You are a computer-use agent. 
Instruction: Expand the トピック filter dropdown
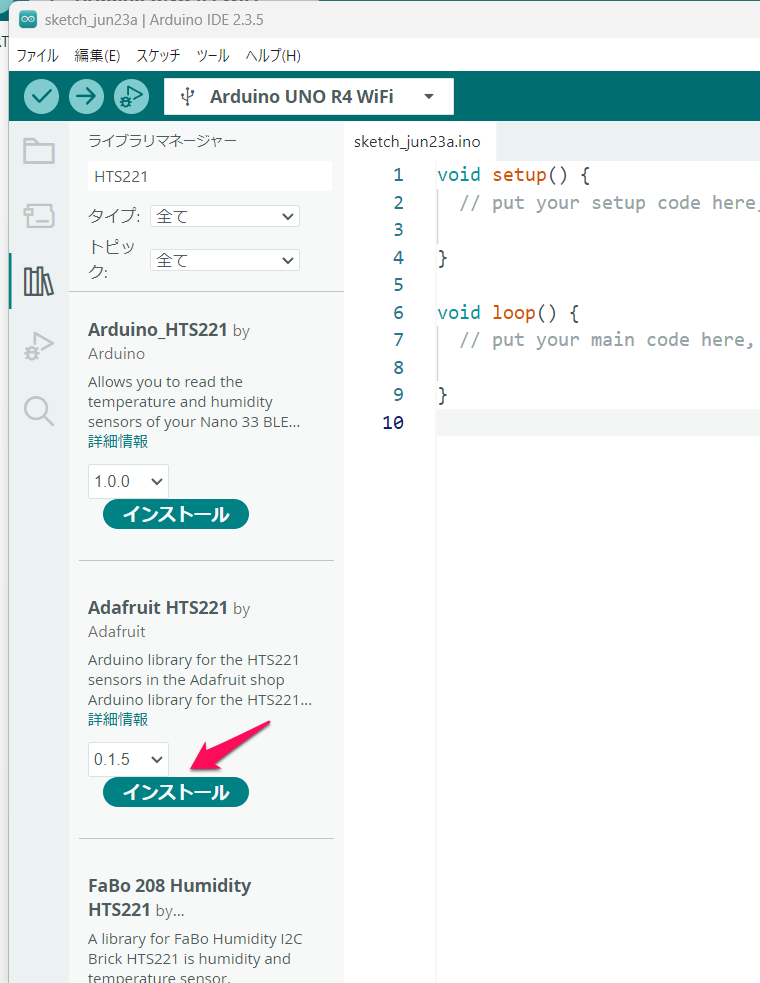point(224,260)
